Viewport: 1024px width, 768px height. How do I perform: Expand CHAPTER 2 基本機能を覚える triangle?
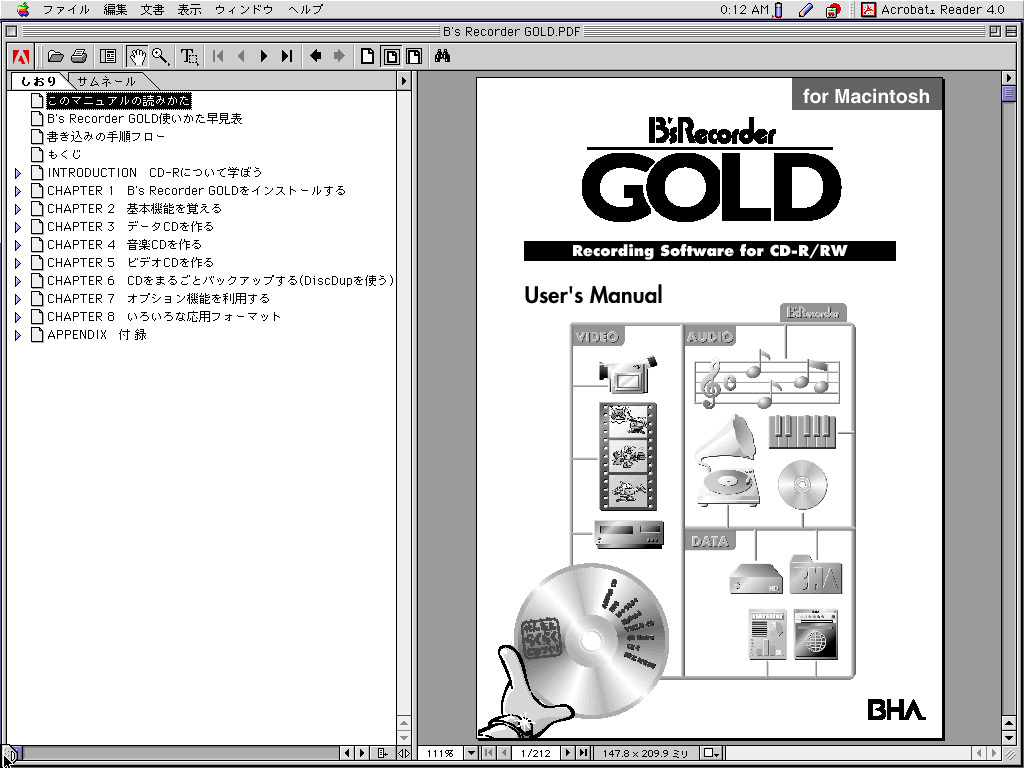(x=18, y=209)
